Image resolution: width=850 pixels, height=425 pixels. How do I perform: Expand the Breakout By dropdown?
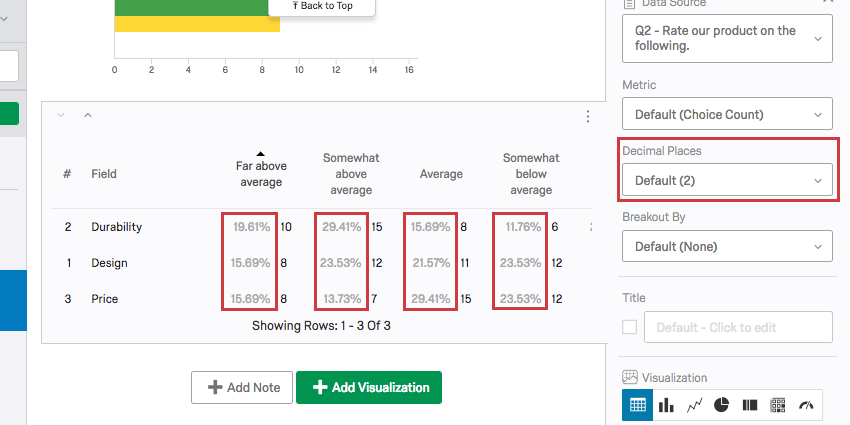pos(727,246)
